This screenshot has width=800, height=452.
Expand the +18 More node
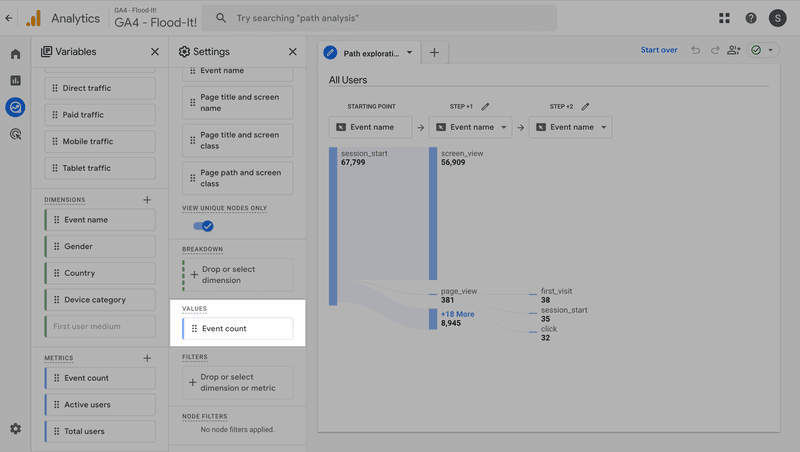tap(458, 314)
